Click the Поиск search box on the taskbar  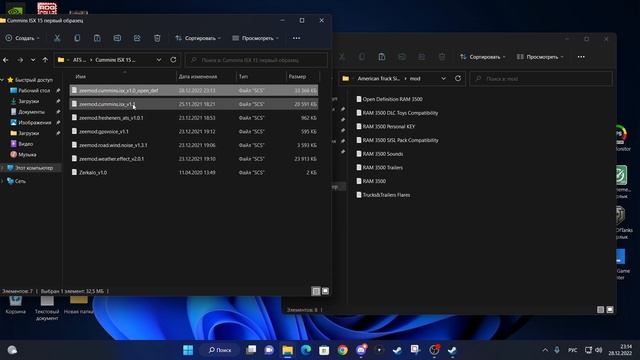[220, 350]
